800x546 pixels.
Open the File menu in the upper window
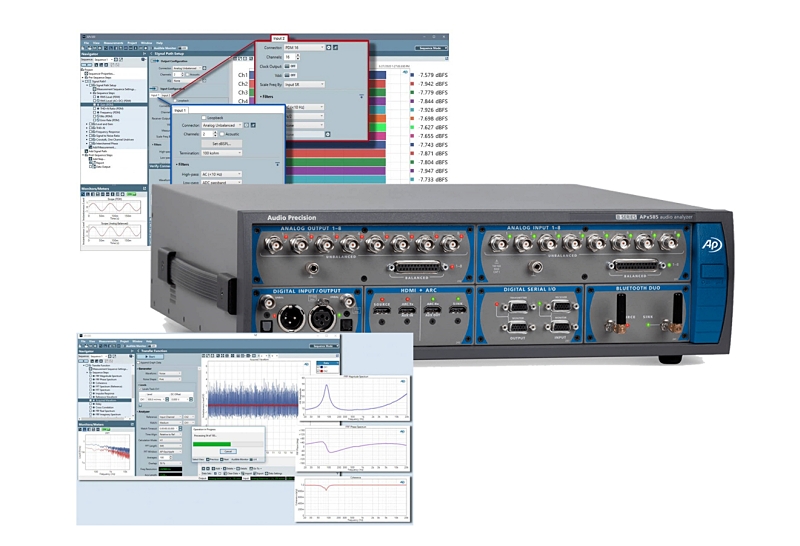[86, 43]
